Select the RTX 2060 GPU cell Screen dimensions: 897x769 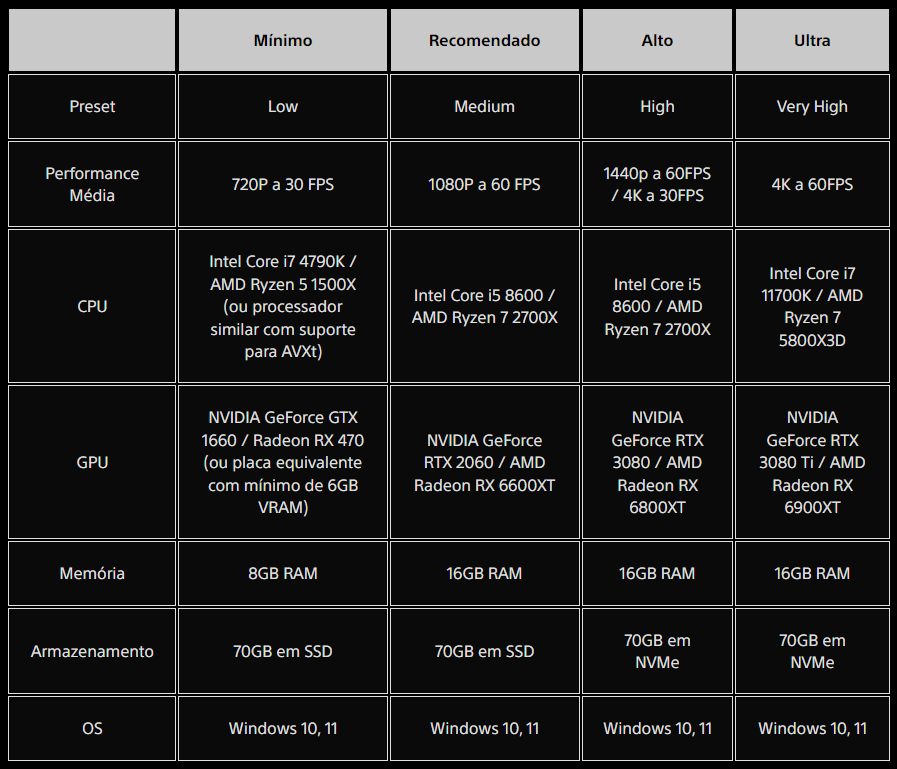tap(485, 462)
